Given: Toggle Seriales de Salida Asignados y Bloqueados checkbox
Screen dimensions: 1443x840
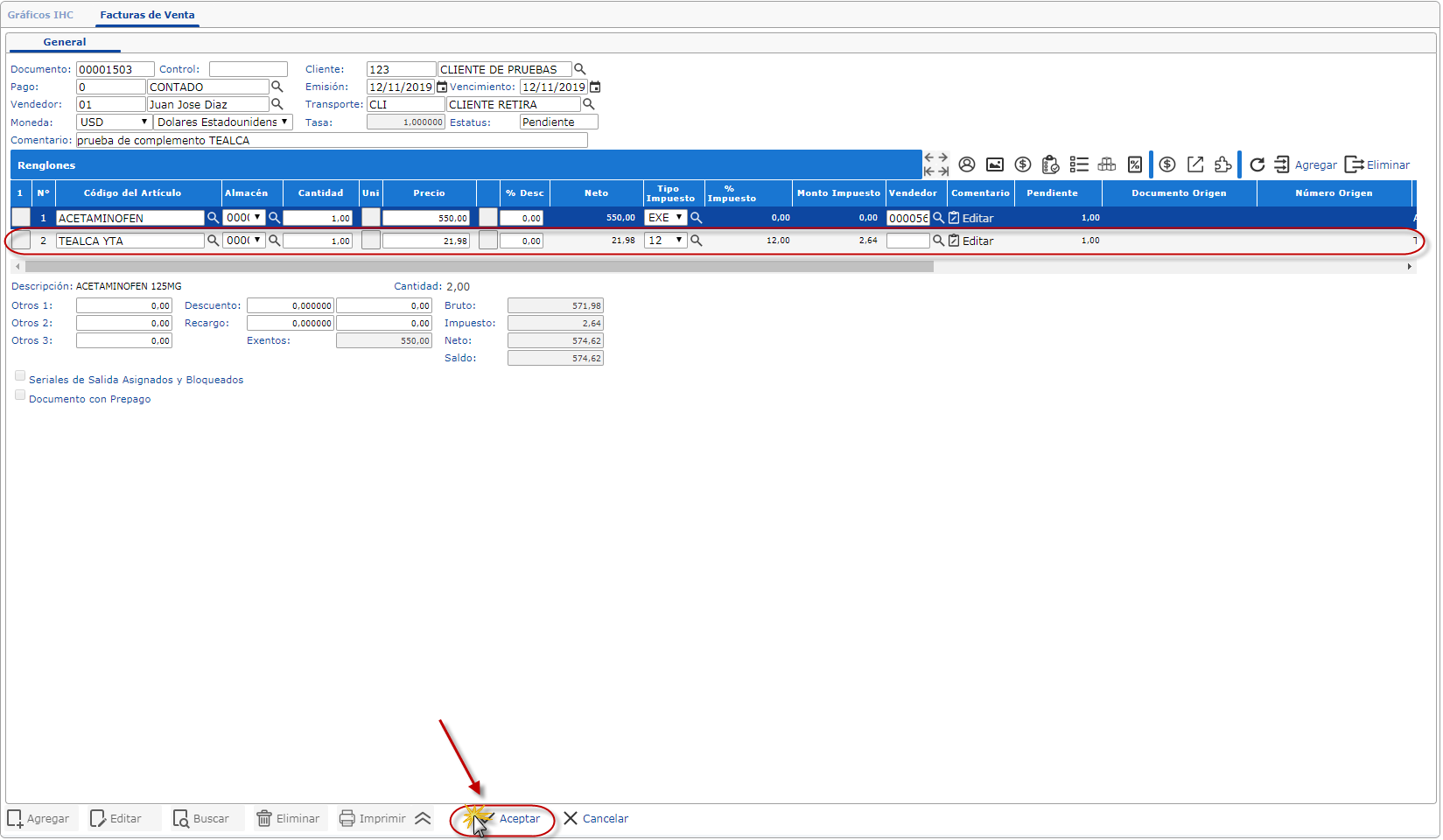Looking at the screenshot, I should [20, 376].
